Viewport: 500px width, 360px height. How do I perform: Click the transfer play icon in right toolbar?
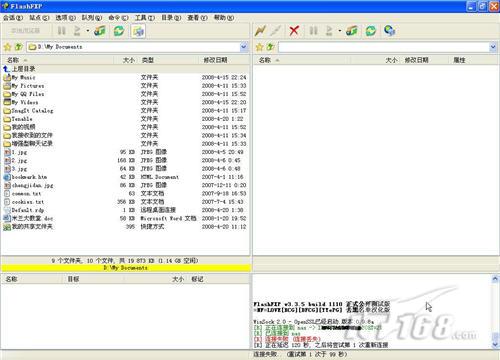(329, 31)
